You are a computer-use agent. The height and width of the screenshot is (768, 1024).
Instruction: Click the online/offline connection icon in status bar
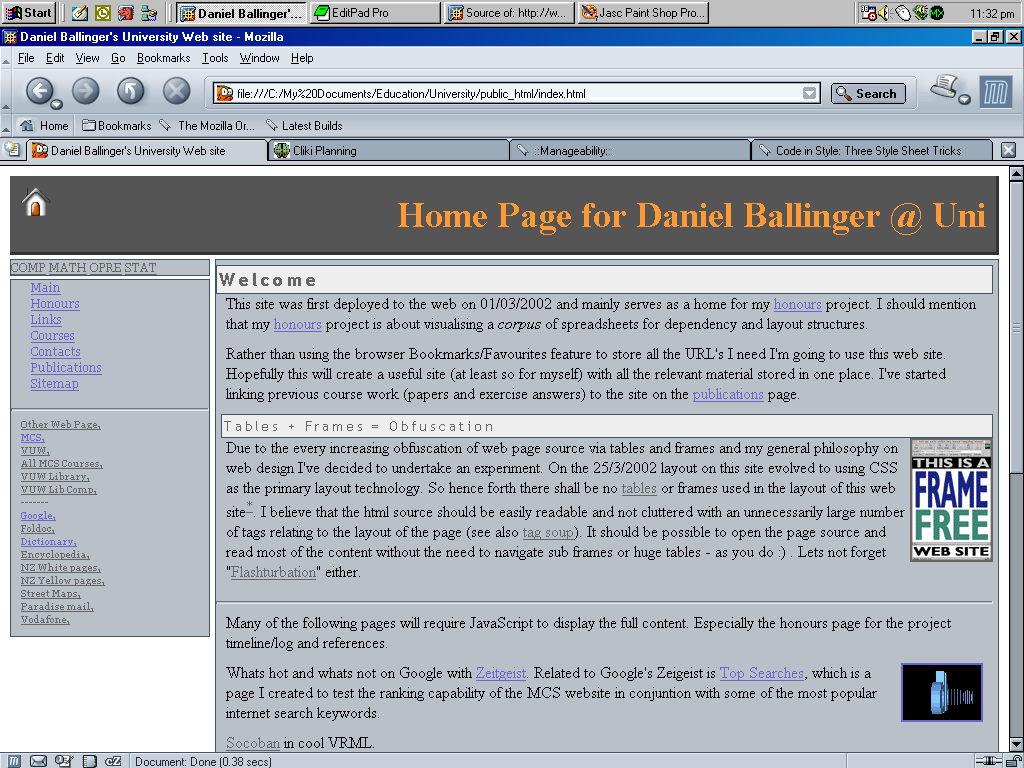pos(989,761)
